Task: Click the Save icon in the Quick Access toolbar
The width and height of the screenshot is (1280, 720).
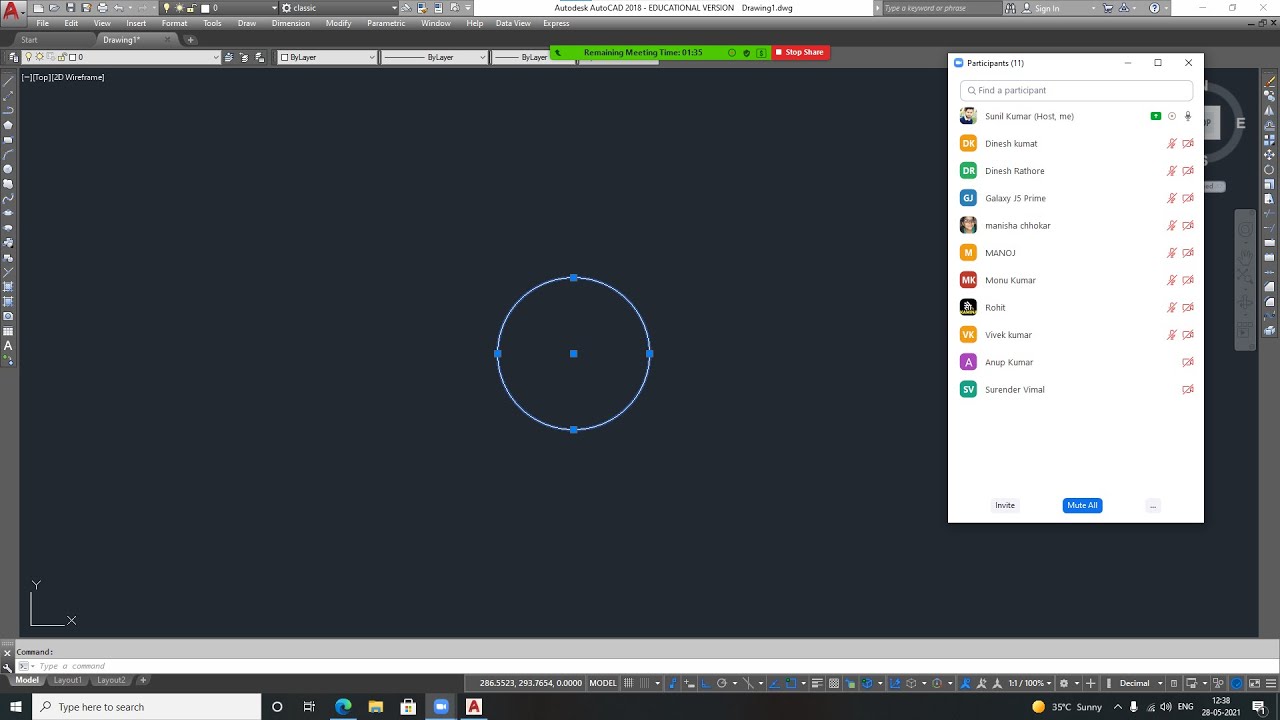Action: (x=71, y=8)
